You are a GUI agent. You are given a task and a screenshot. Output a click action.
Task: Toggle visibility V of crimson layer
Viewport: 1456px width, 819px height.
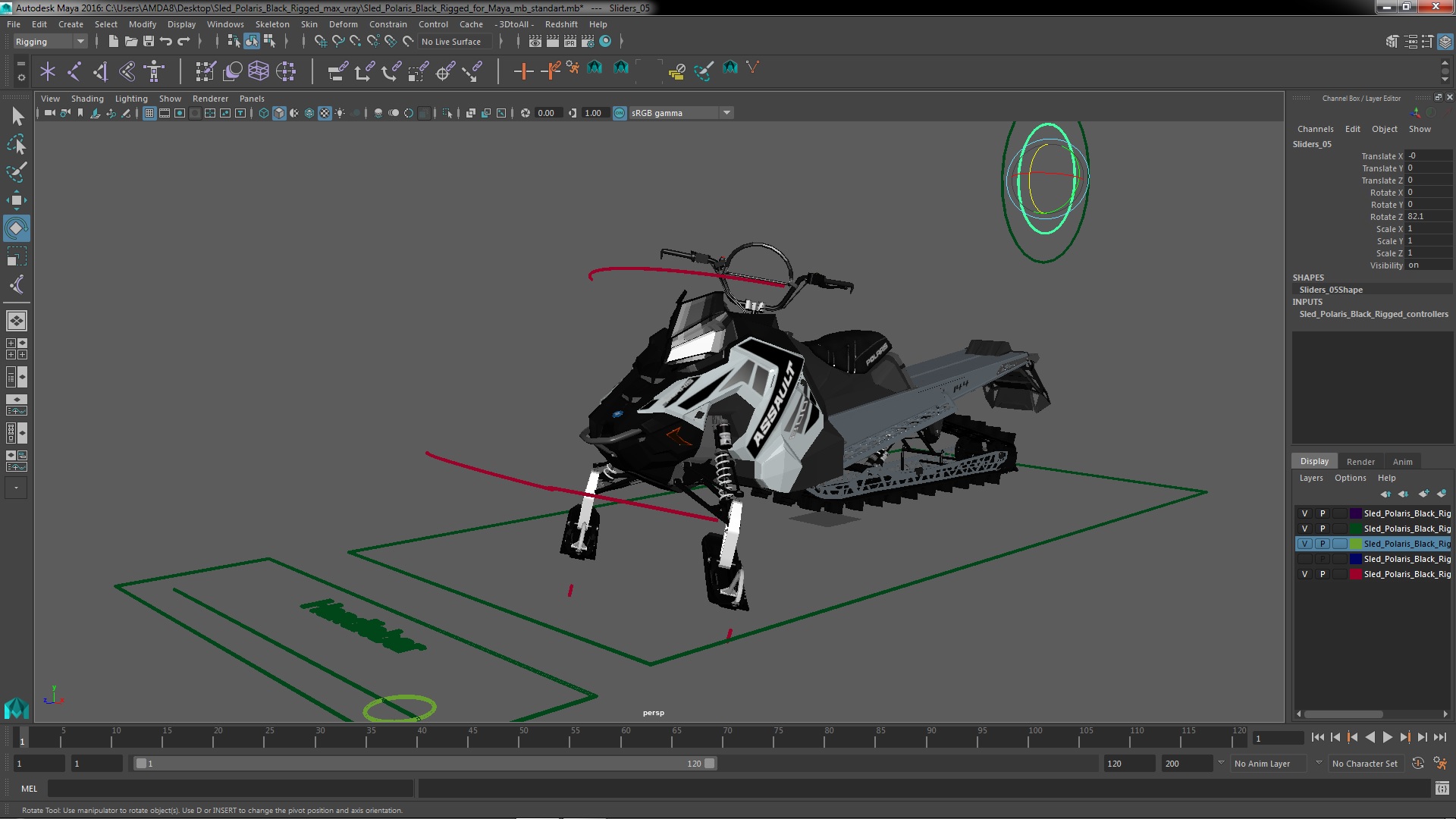[x=1304, y=574]
